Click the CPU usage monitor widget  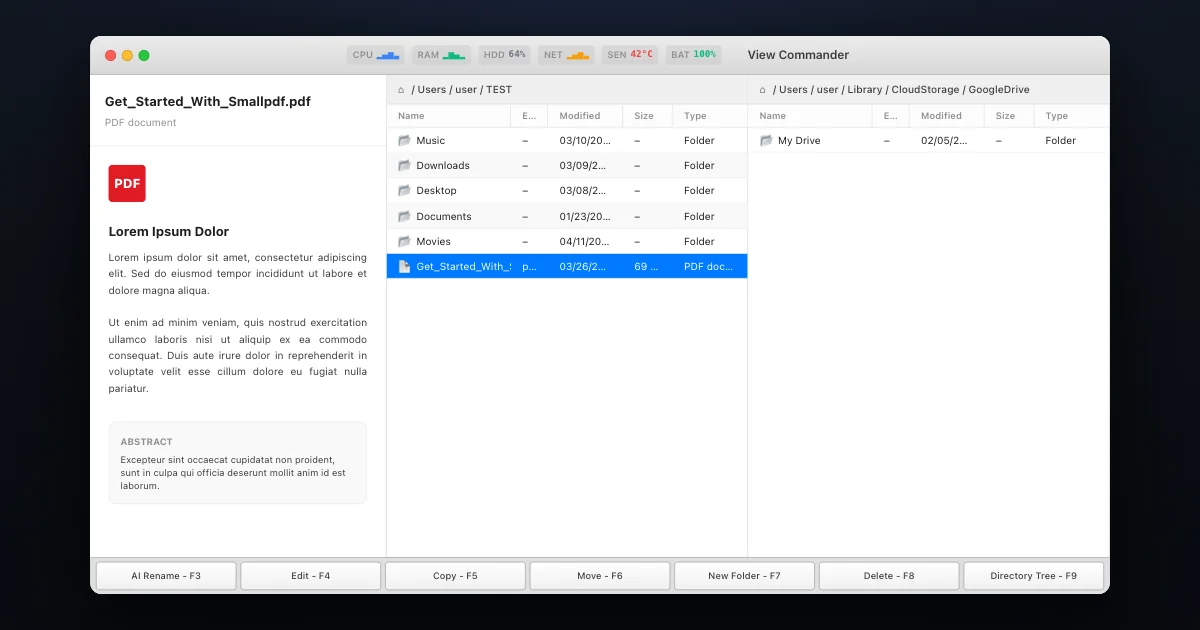(375, 55)
